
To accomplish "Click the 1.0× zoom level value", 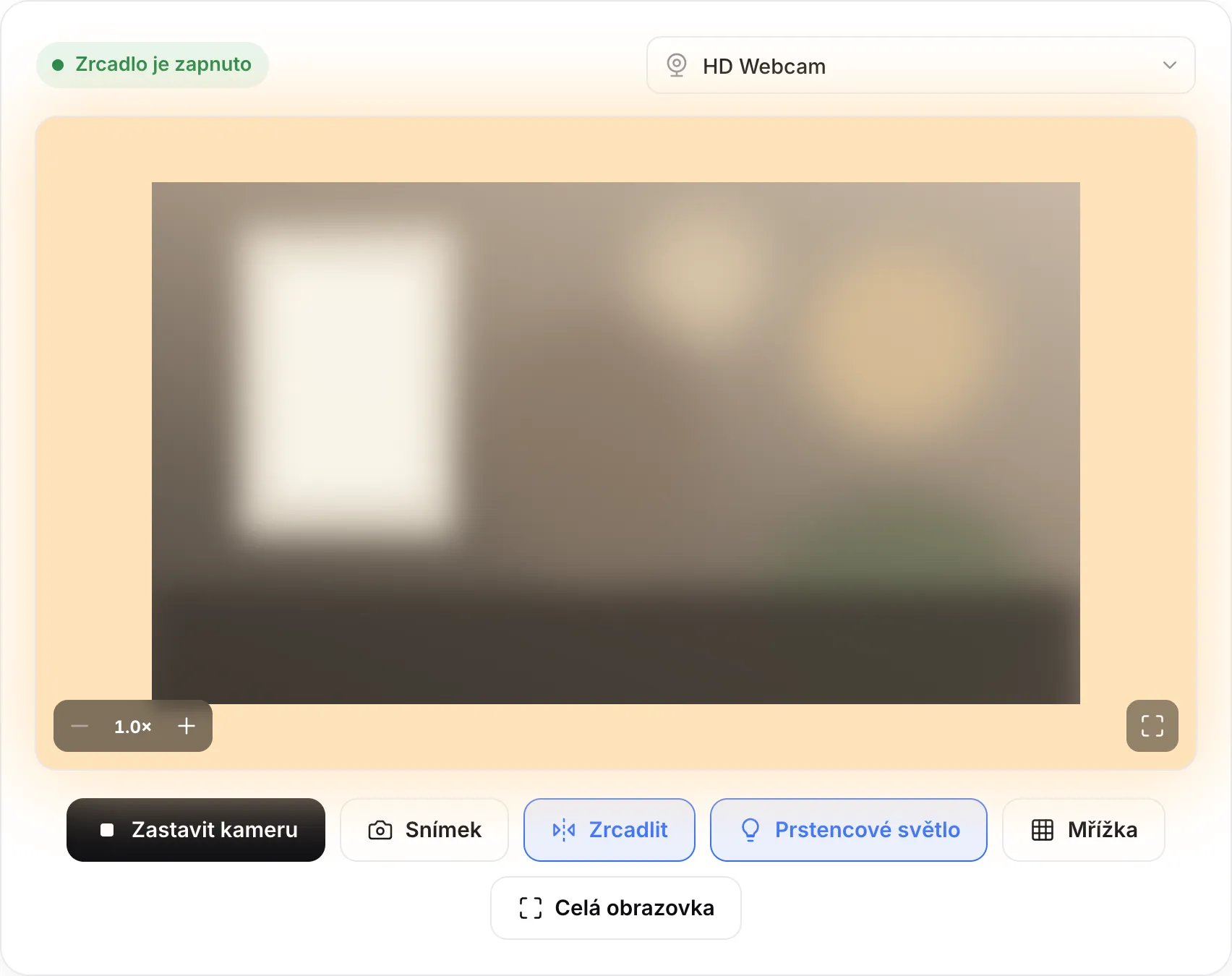I will [x=133, y=727].
